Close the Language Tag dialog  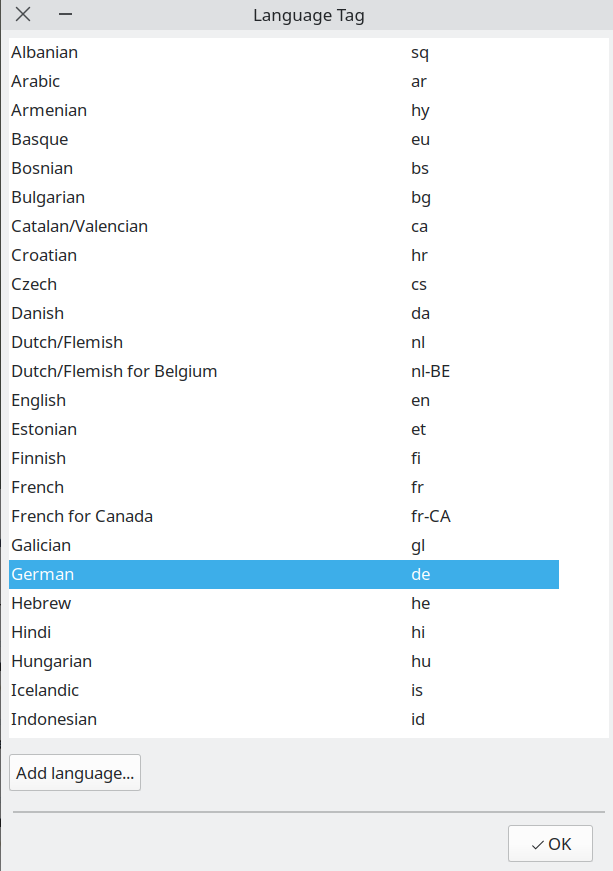[x=23, y=15]
